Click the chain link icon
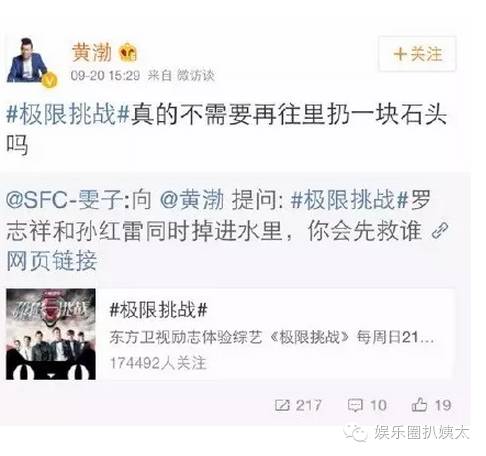The image size is (486, 456). [440, 231]
